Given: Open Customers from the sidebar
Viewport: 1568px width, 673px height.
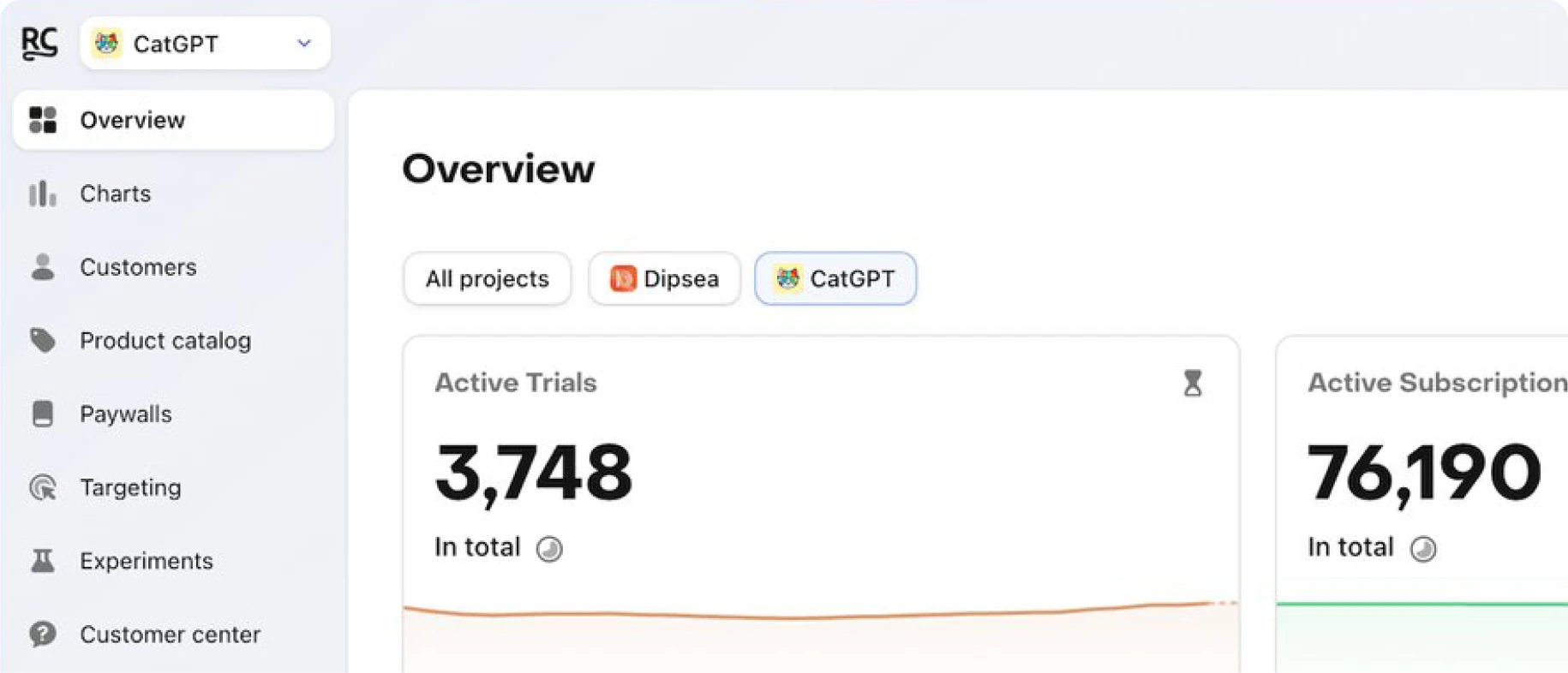Looking at the screenshot, I should pos(174,267).
